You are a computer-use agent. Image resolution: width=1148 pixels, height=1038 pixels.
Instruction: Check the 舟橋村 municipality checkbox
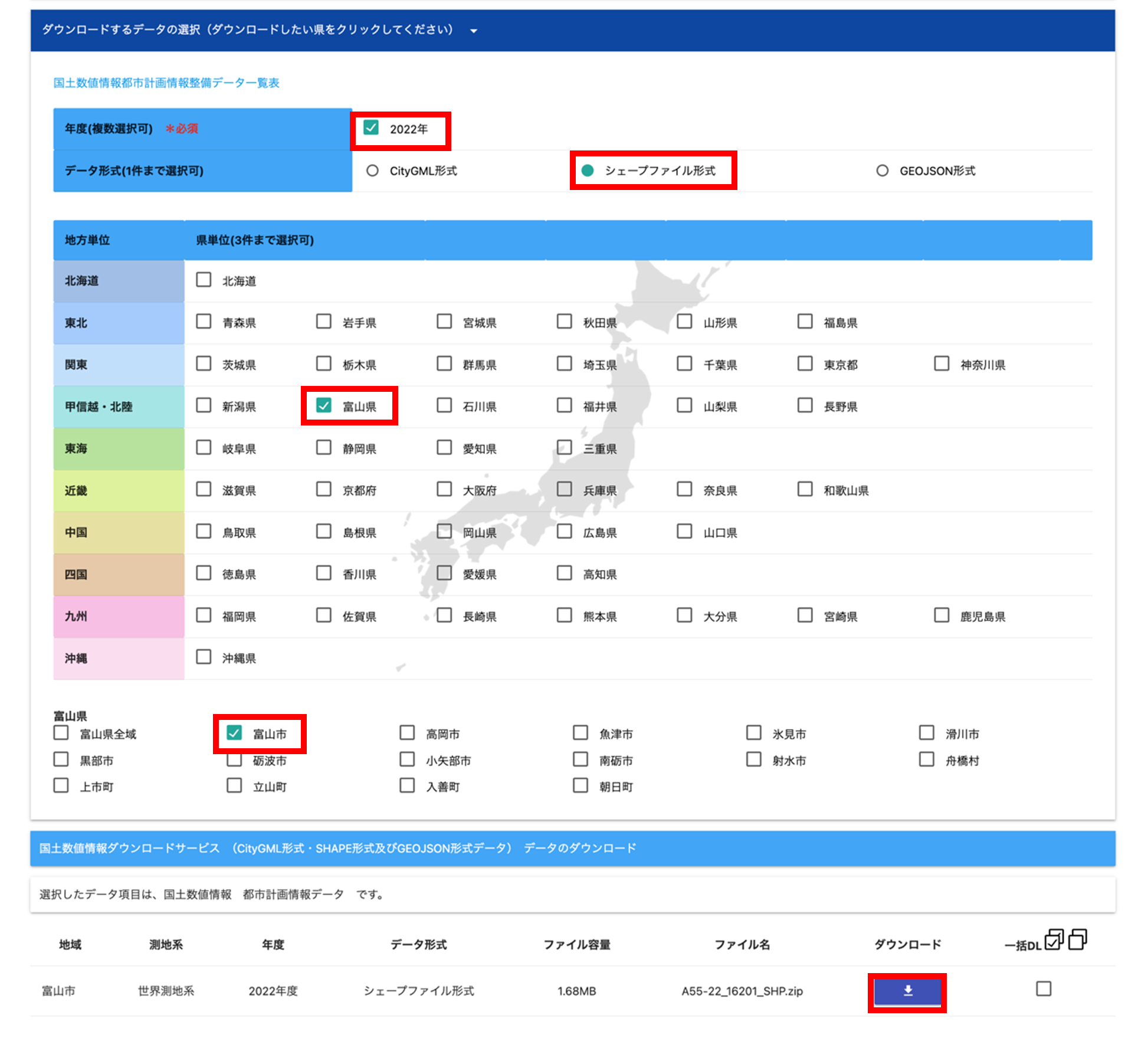pos(926,759)
